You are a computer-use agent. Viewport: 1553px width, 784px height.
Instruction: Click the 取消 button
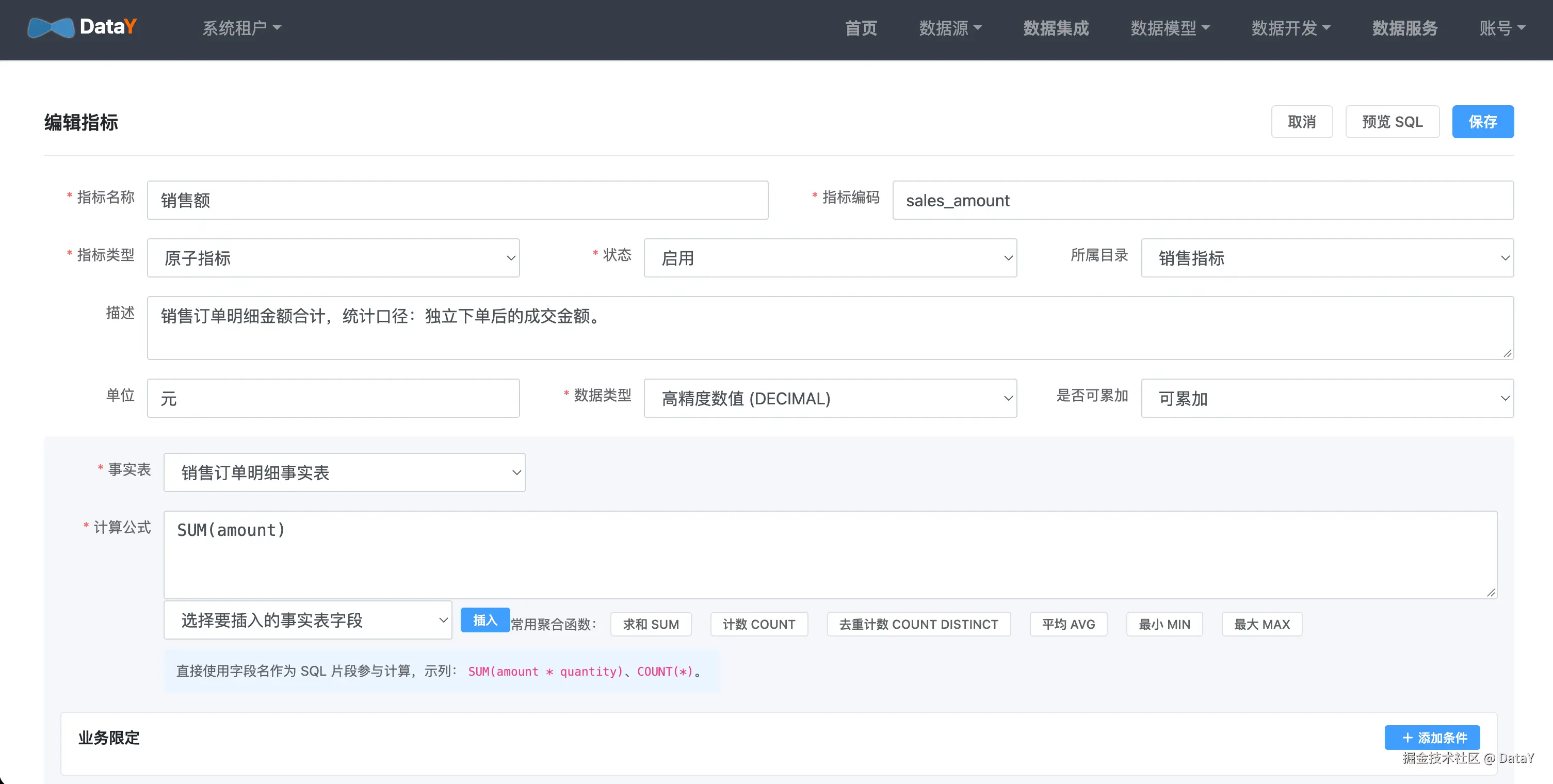coord(1302,122)
